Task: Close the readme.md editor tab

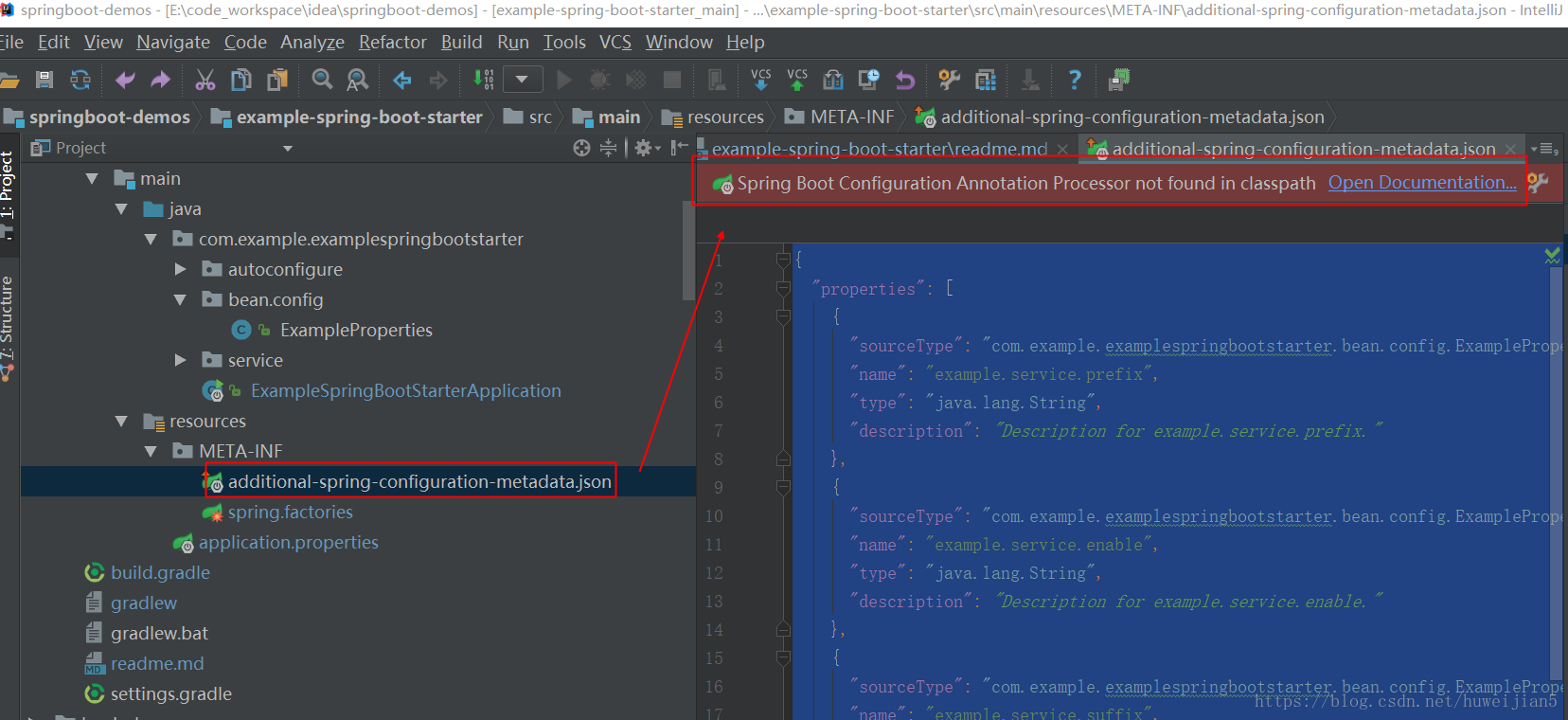Action: tap(1062, 150)
